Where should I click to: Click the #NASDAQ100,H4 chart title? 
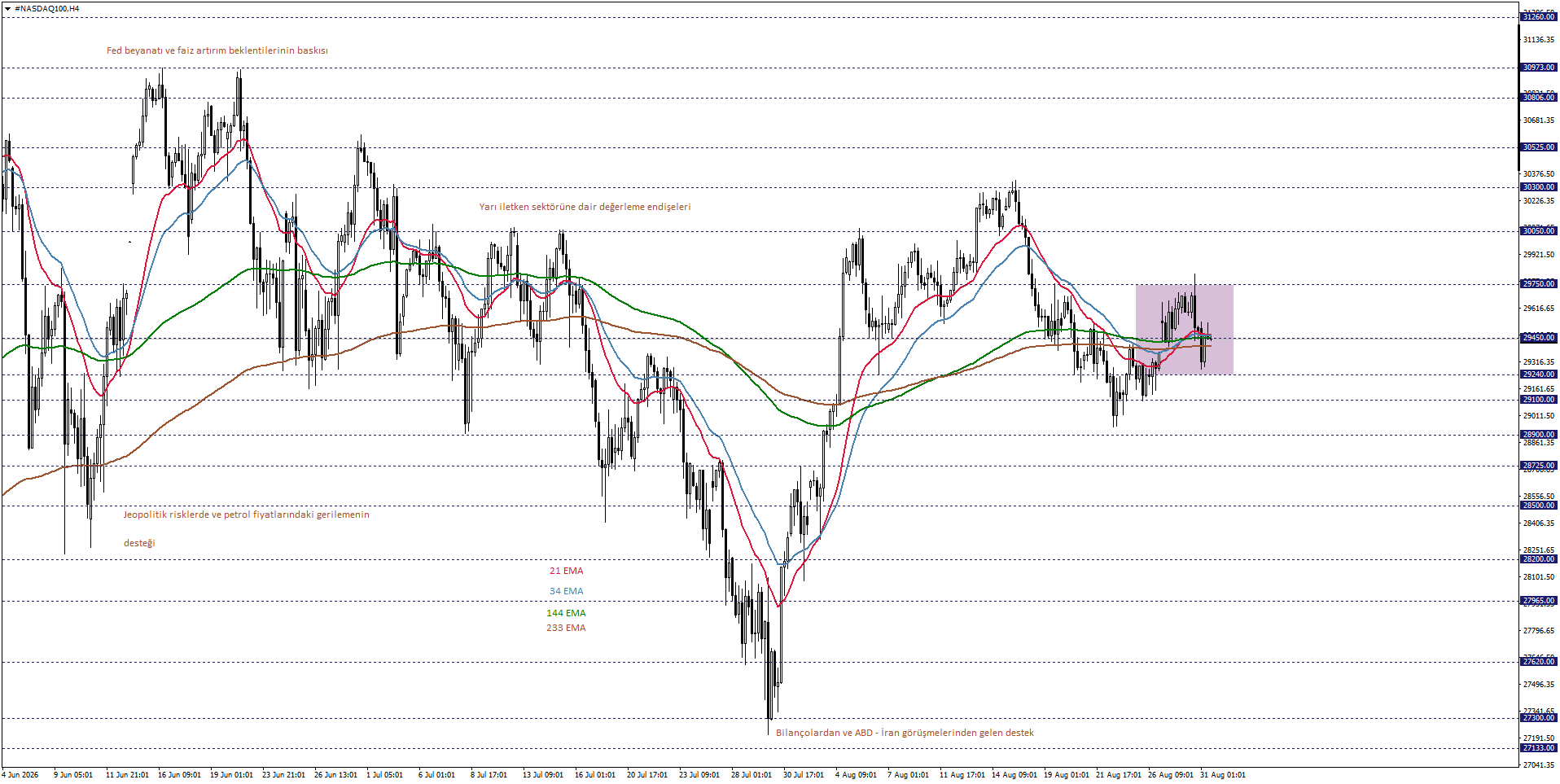pos(46,9)
